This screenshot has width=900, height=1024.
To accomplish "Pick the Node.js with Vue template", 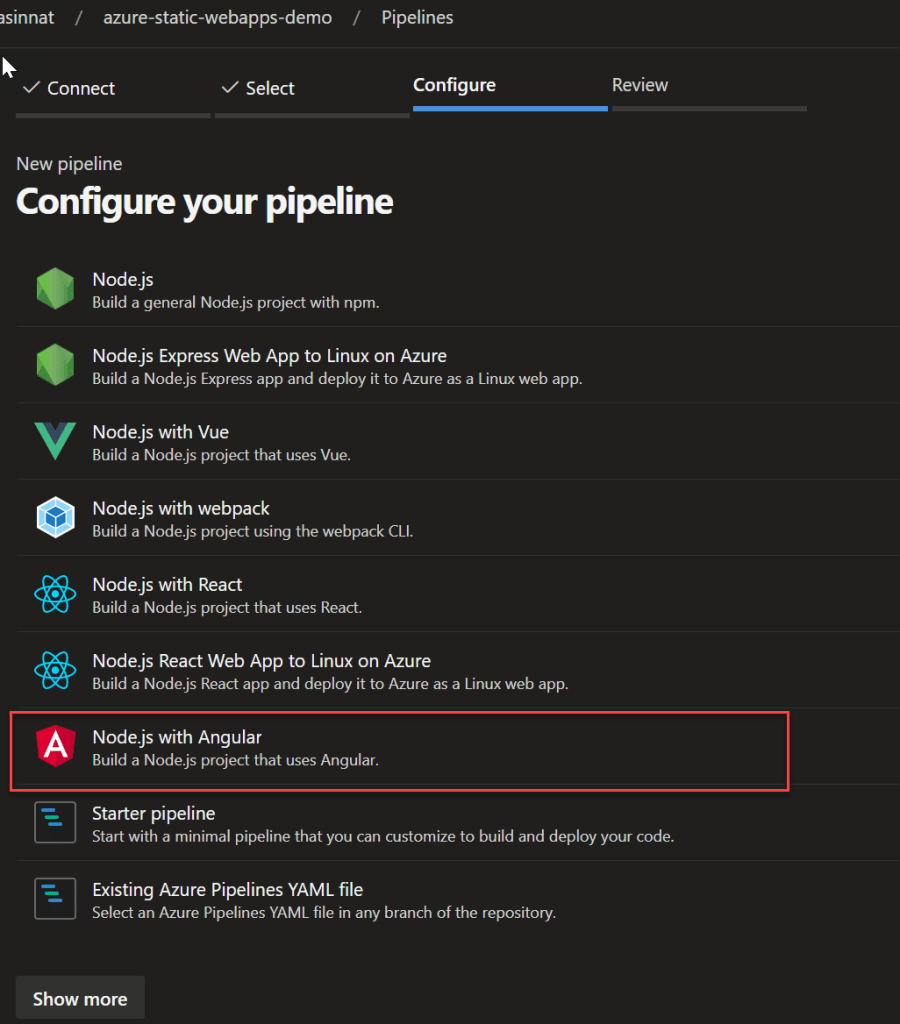I will [161, 432].
